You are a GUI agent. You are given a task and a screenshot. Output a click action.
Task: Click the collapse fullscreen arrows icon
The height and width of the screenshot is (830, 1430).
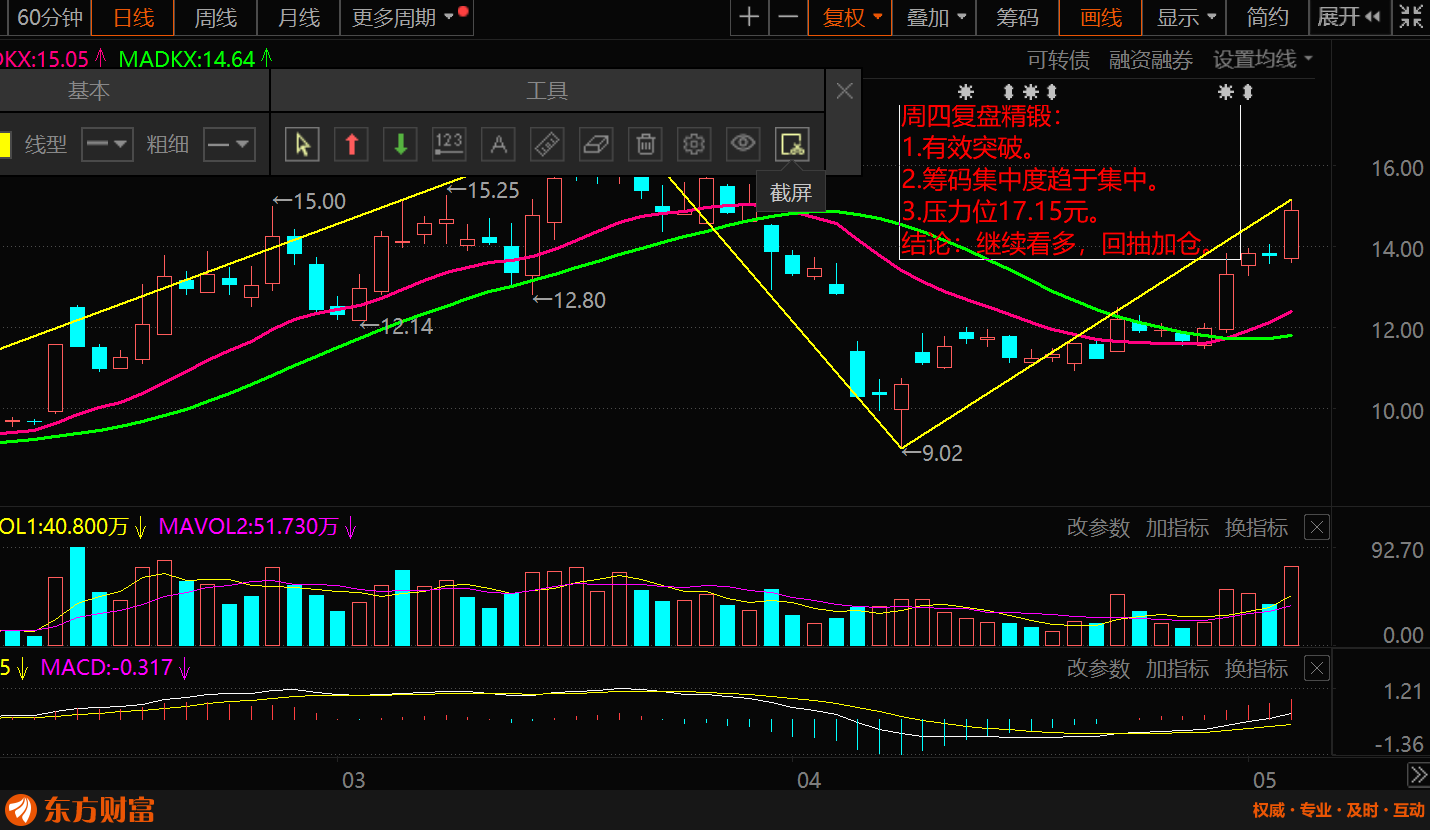[x=1411, y=17]
